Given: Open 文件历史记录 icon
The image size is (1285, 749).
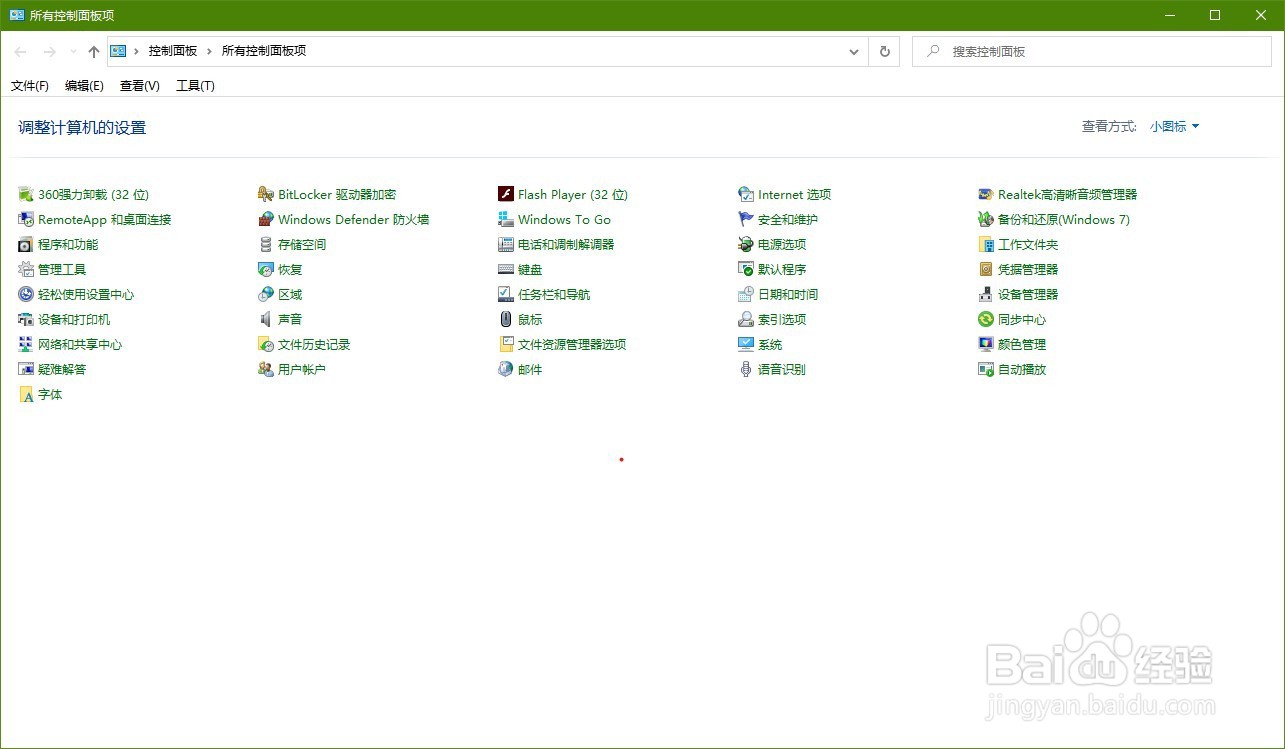Looking at the screenshot, I should pos(266,344).
